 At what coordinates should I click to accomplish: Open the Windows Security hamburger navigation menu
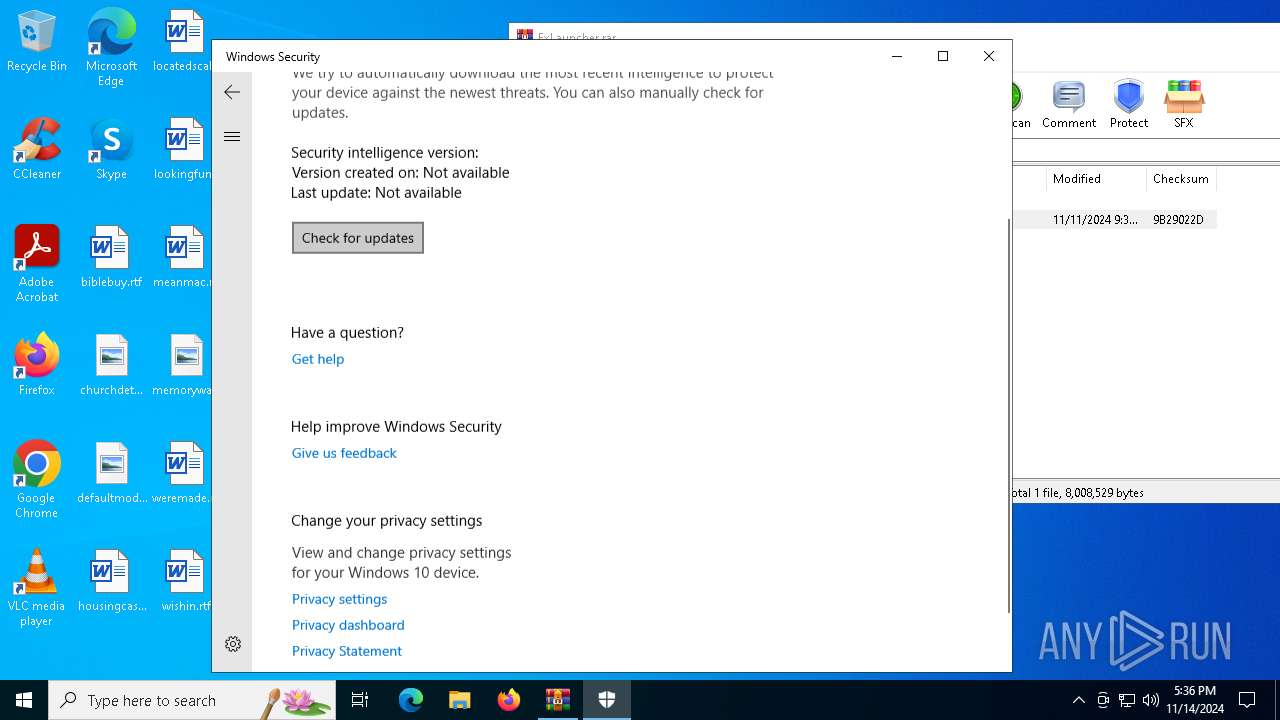232,137
